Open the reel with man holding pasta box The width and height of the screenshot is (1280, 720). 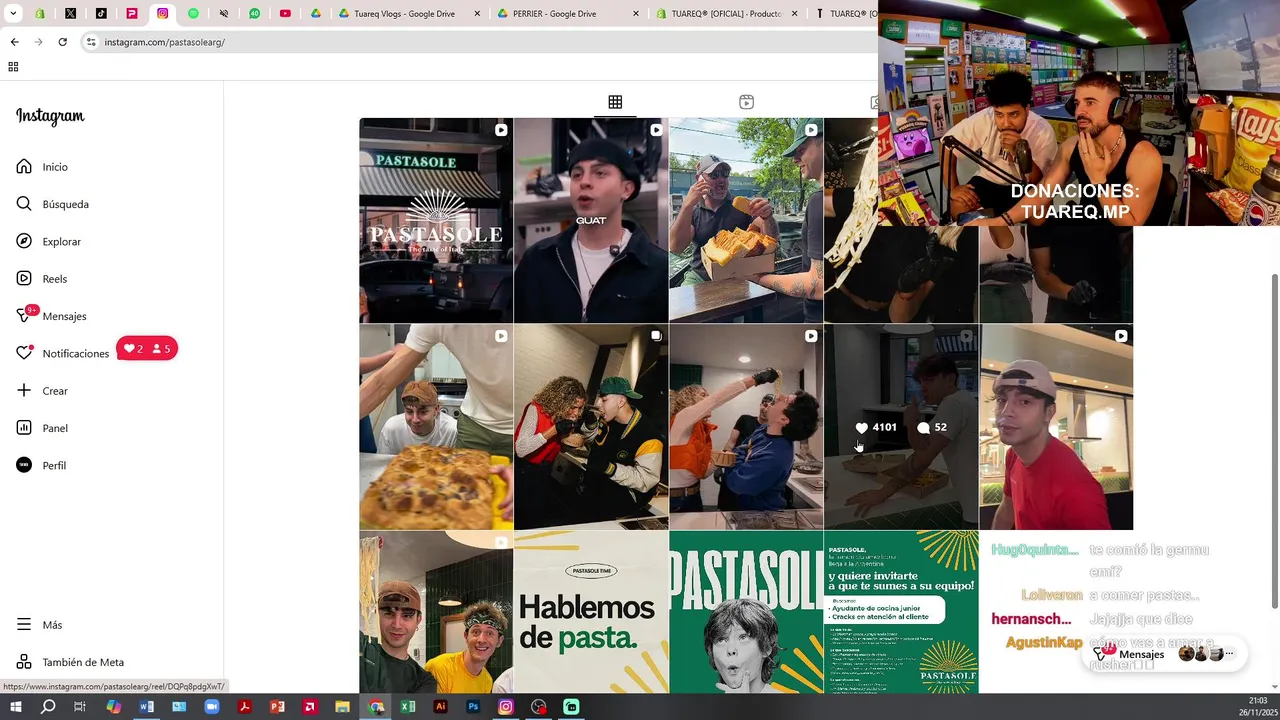[746, 220]
